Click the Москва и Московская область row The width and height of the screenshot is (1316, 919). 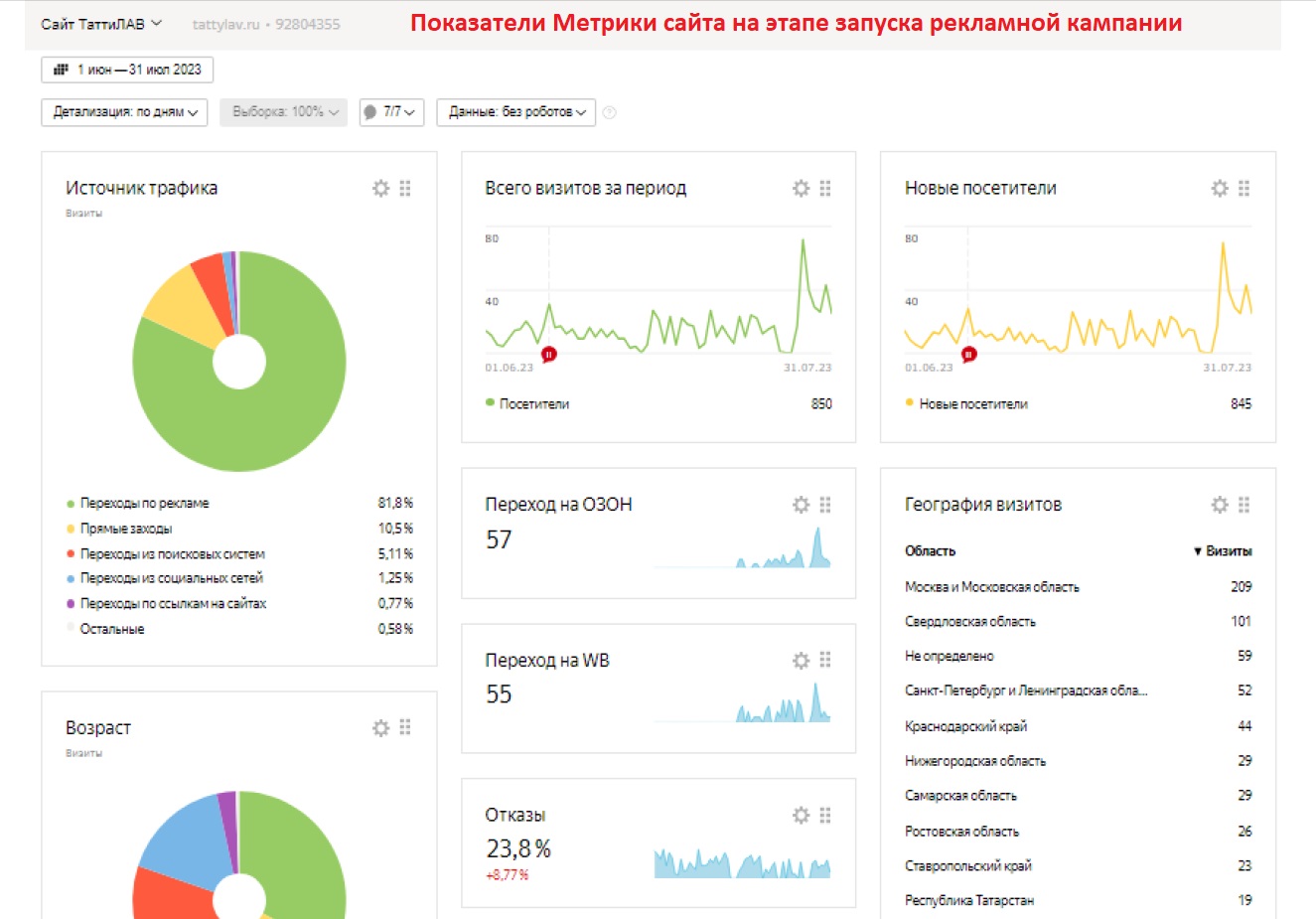point(1078,587)
